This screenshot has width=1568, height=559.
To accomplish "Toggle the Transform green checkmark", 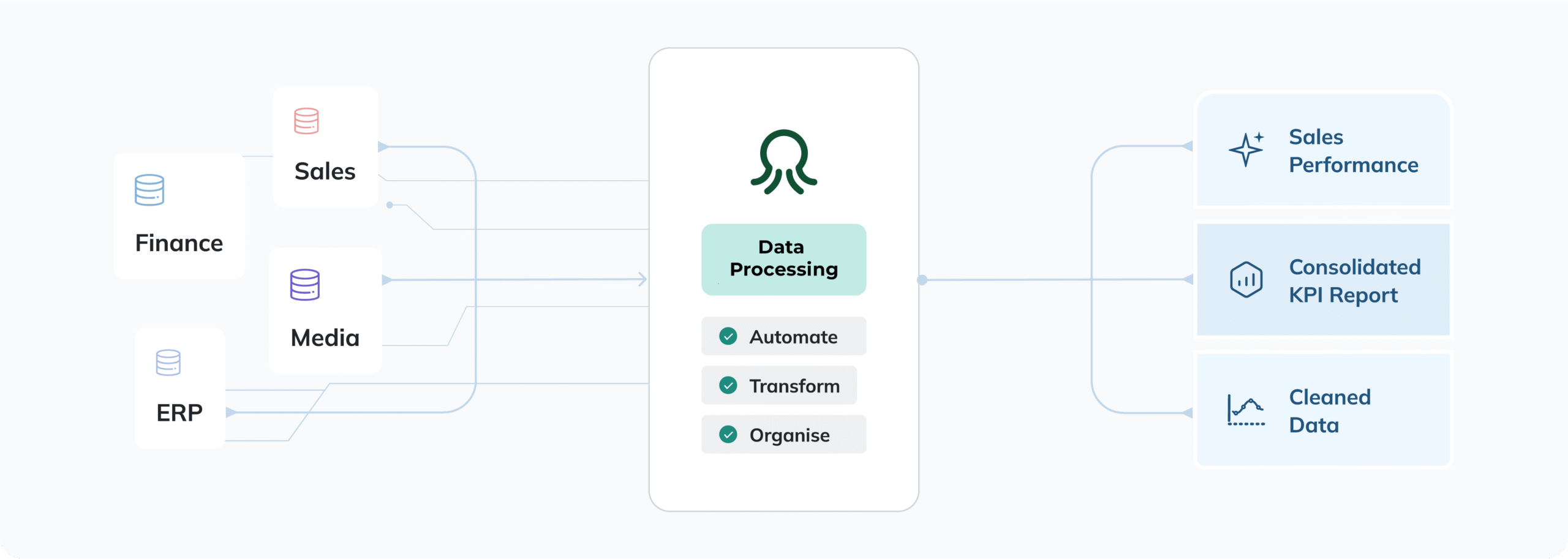I will coord(728,385).
